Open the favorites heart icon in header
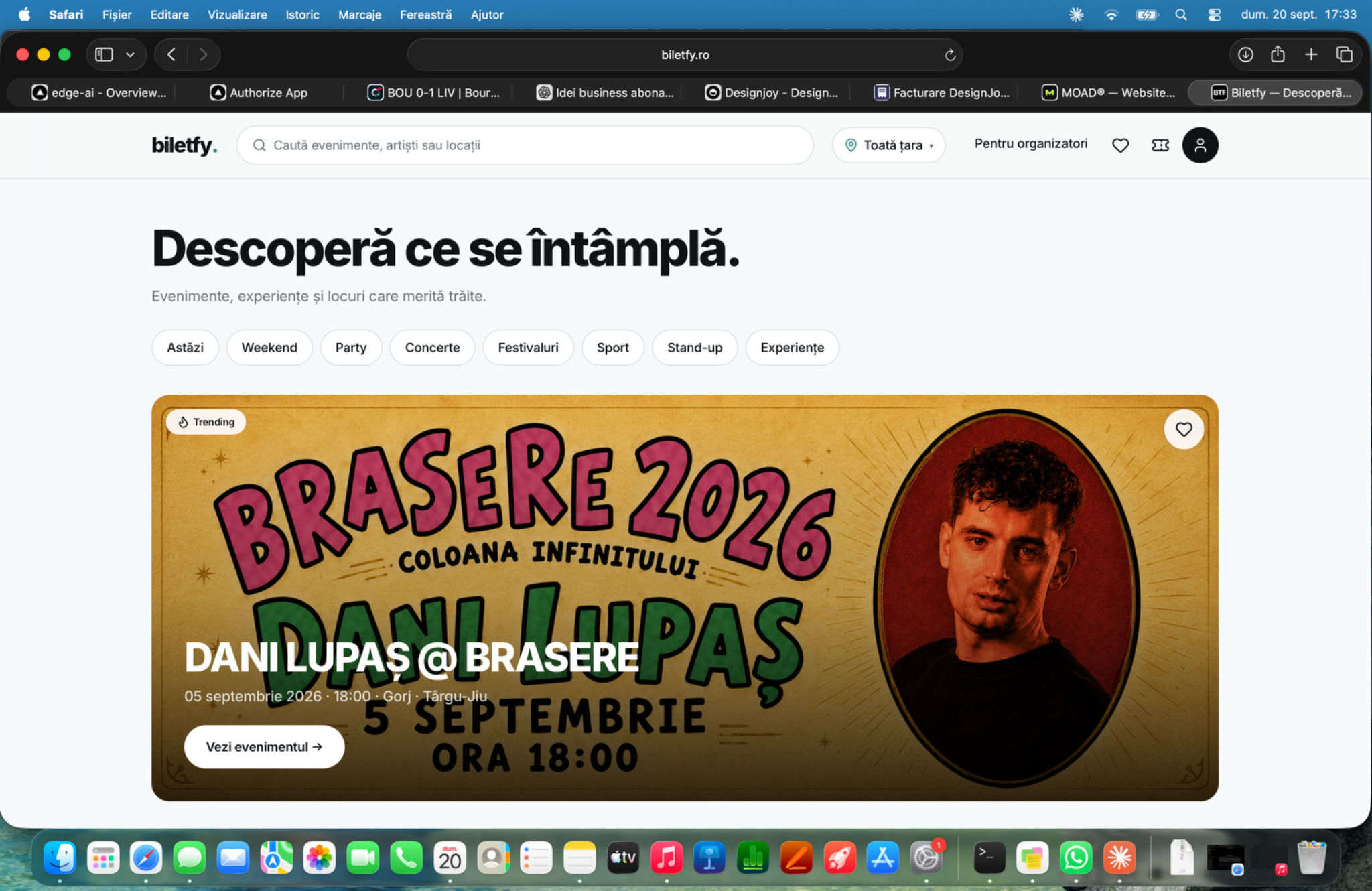Viewport: 1372px width, 891px height. pos(1120,145)
